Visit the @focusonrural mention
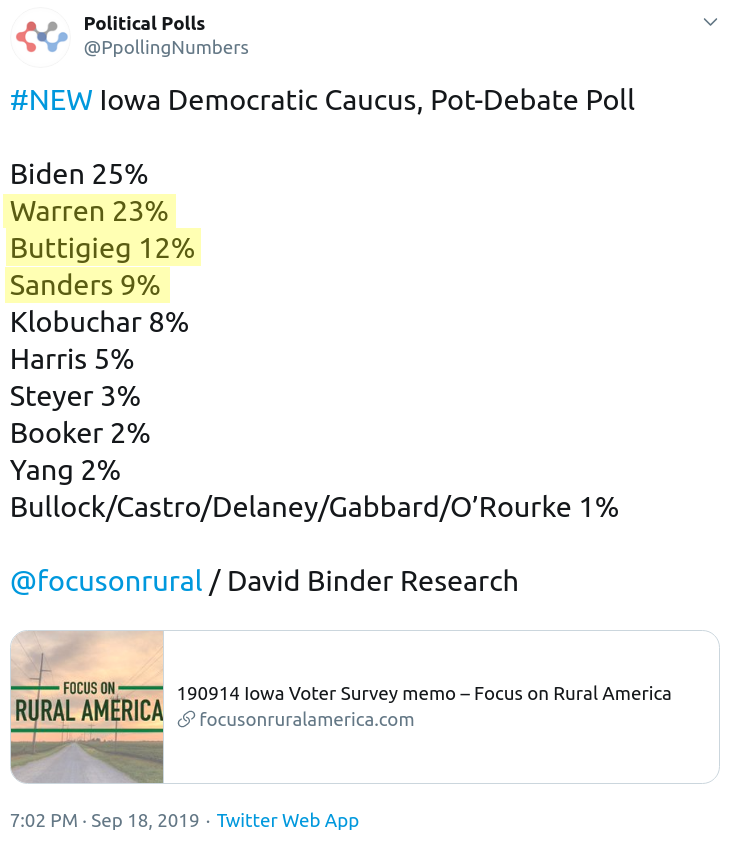Image resolution: width=733 pixels, height=851 pixels. (106, 581)
